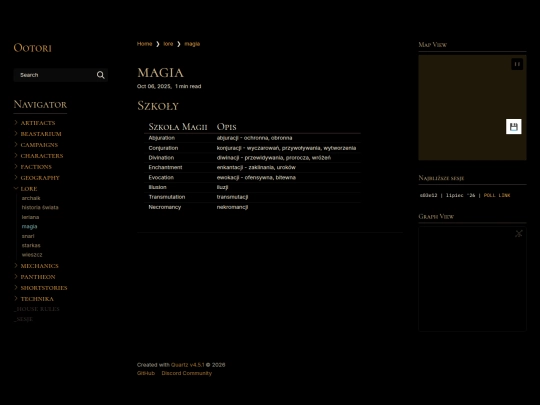Expand the Technika folder chevron
The width and height of the screenshot is (540, 405).
16,299
